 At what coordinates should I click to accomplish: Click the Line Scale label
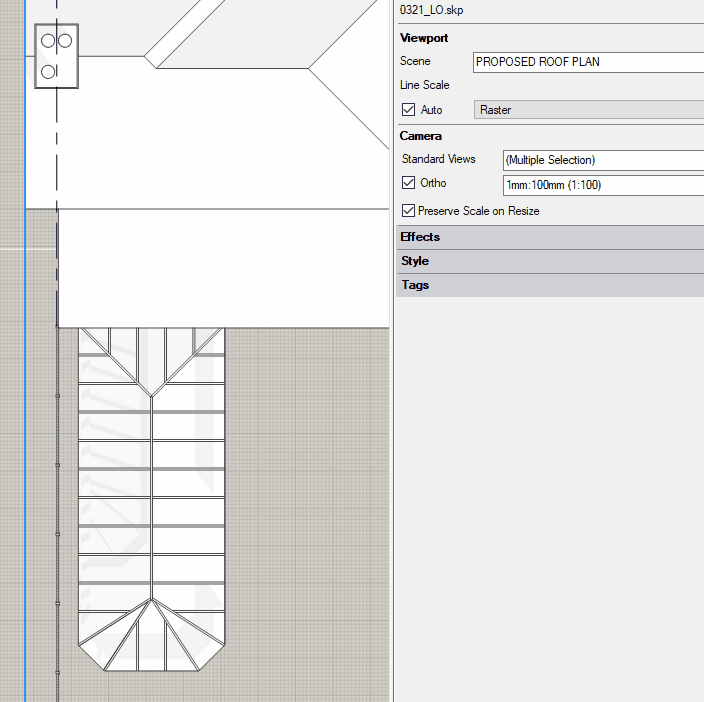(x=424, y=85)
